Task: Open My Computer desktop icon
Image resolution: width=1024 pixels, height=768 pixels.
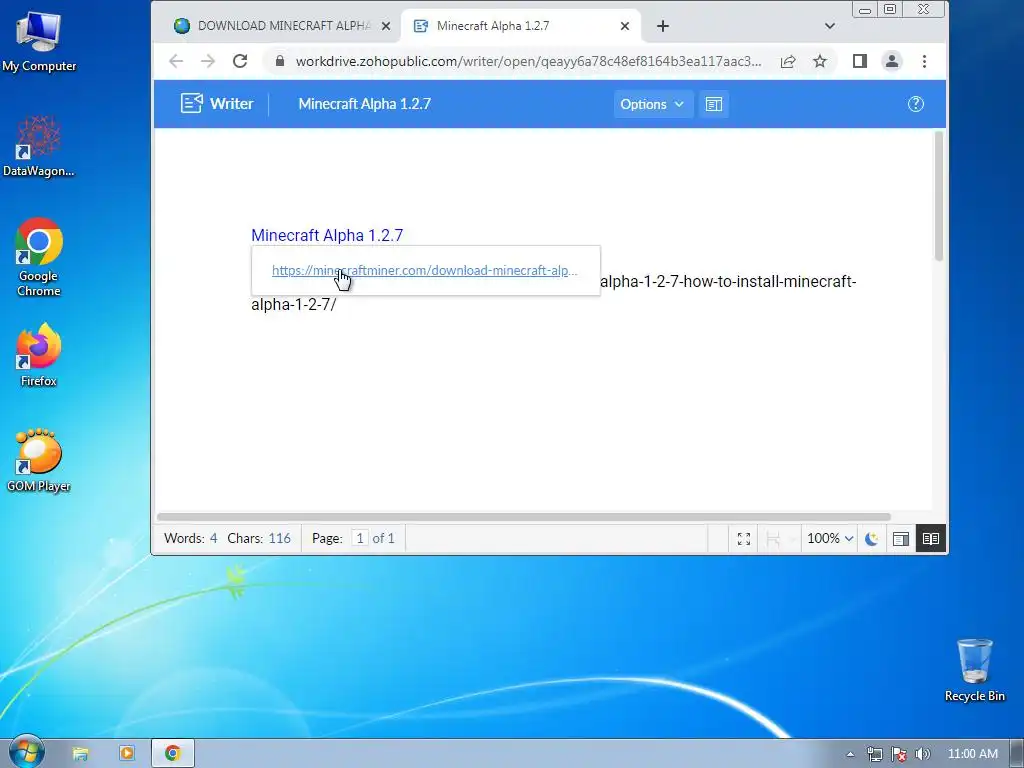Action: pos(39,41)
